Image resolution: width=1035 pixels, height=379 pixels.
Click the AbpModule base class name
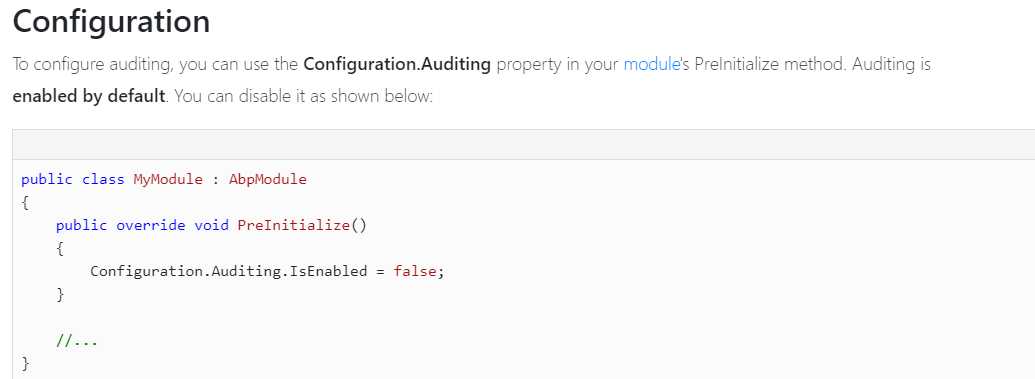268,180
